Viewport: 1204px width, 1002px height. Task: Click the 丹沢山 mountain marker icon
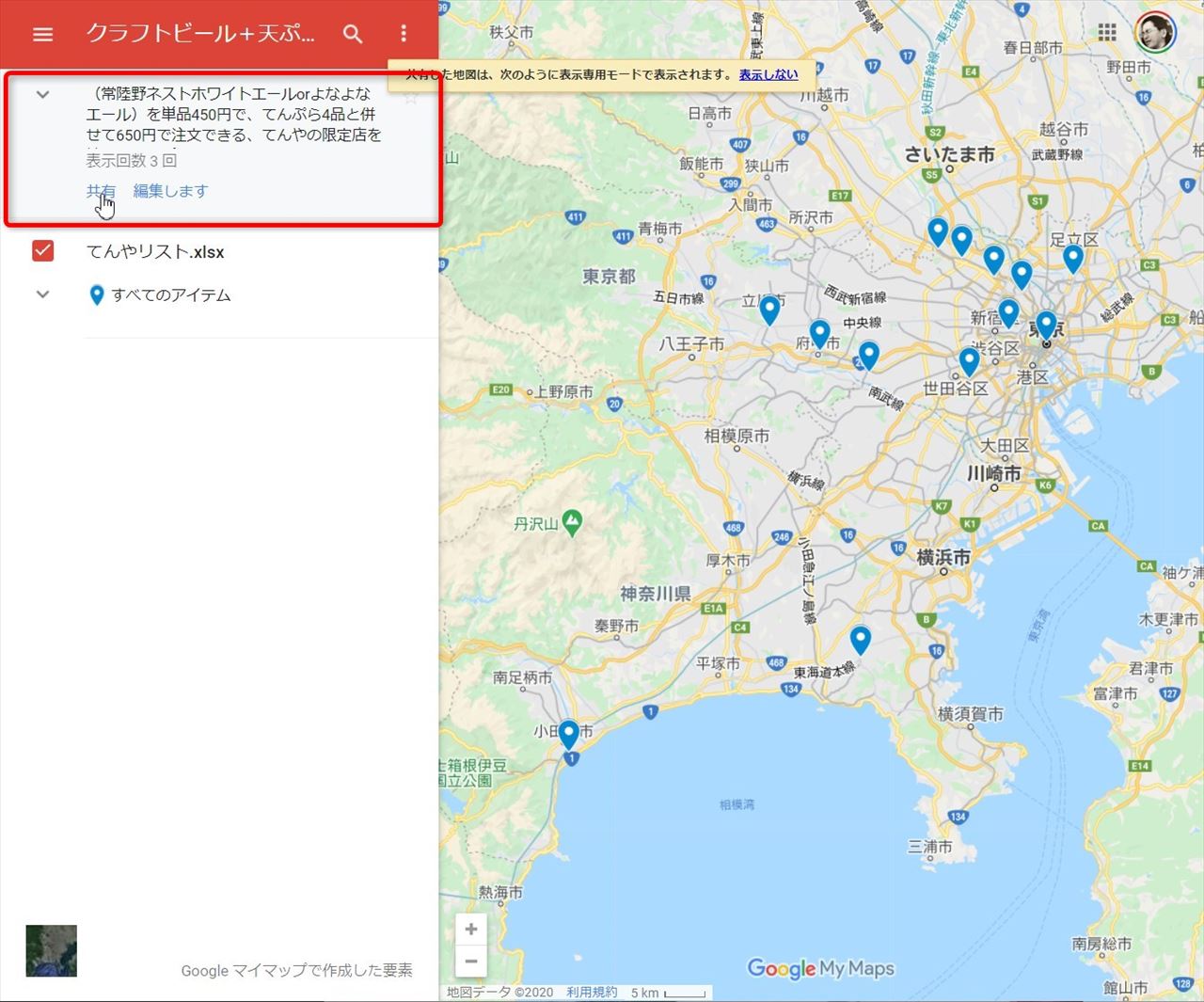coord(572,521)
